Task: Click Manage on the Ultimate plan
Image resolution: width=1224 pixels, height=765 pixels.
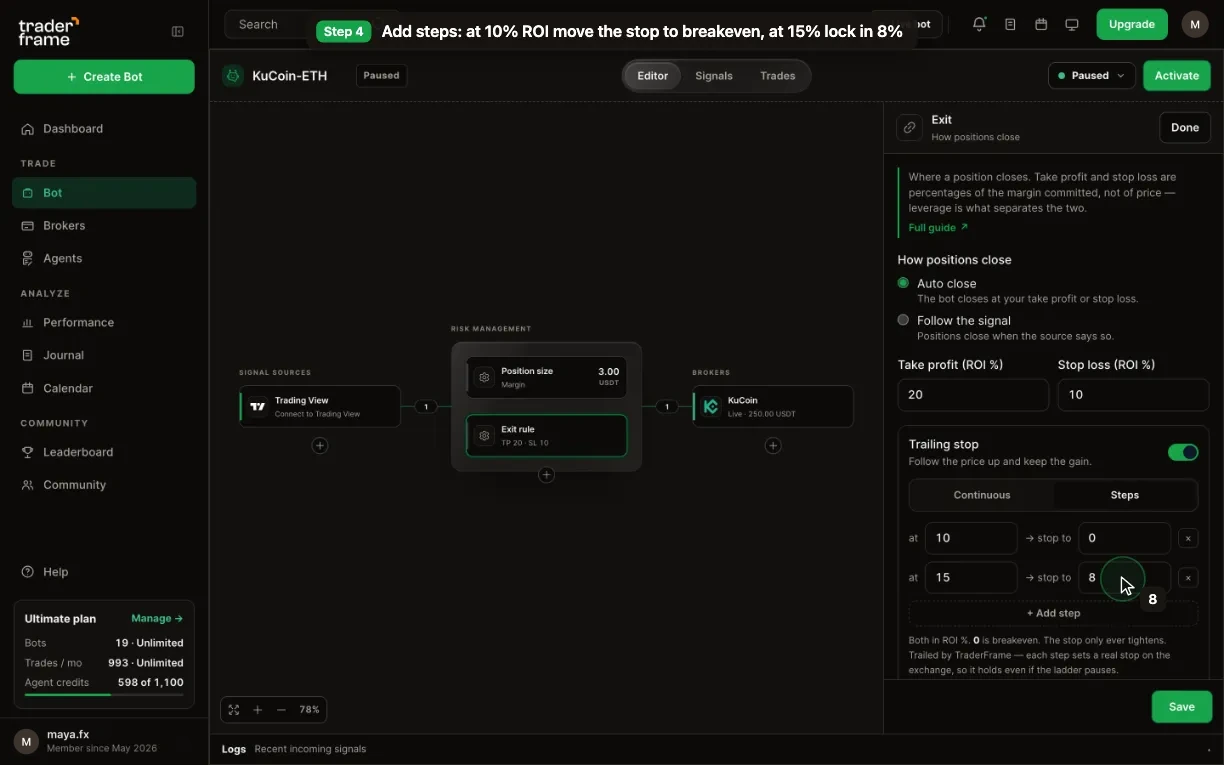Action: (x=157, y=619)
